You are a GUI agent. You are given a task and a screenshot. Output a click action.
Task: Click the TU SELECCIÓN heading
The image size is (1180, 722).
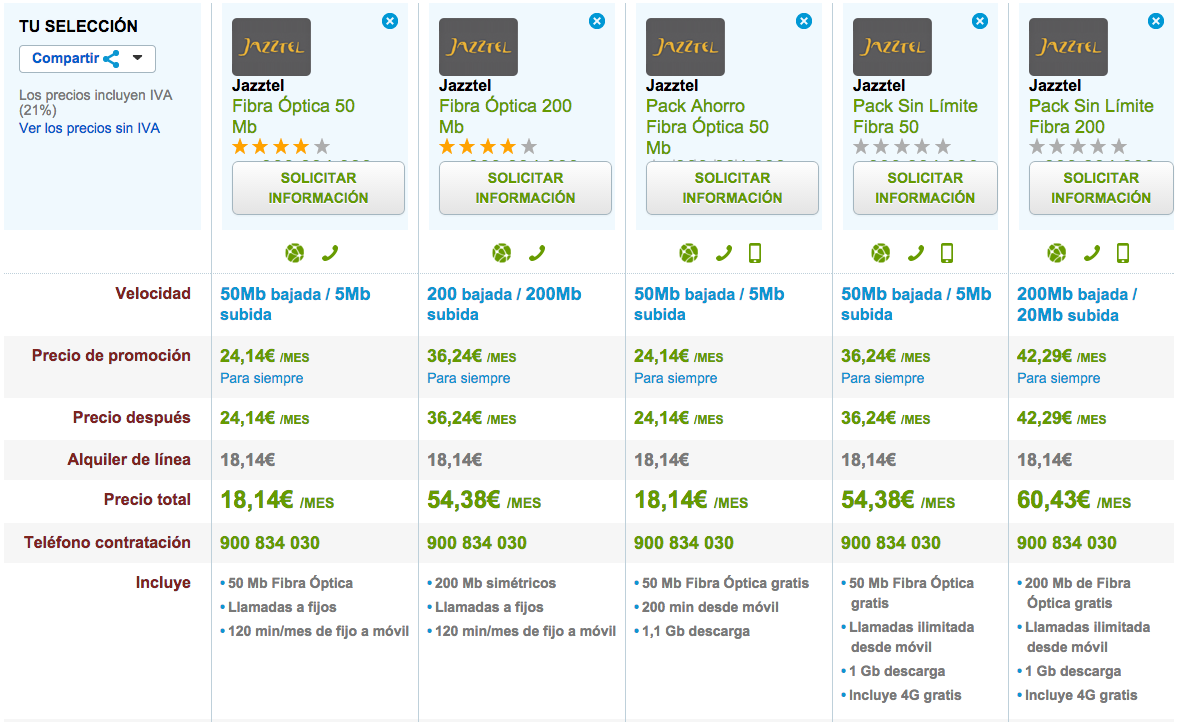tap(78, 26)
